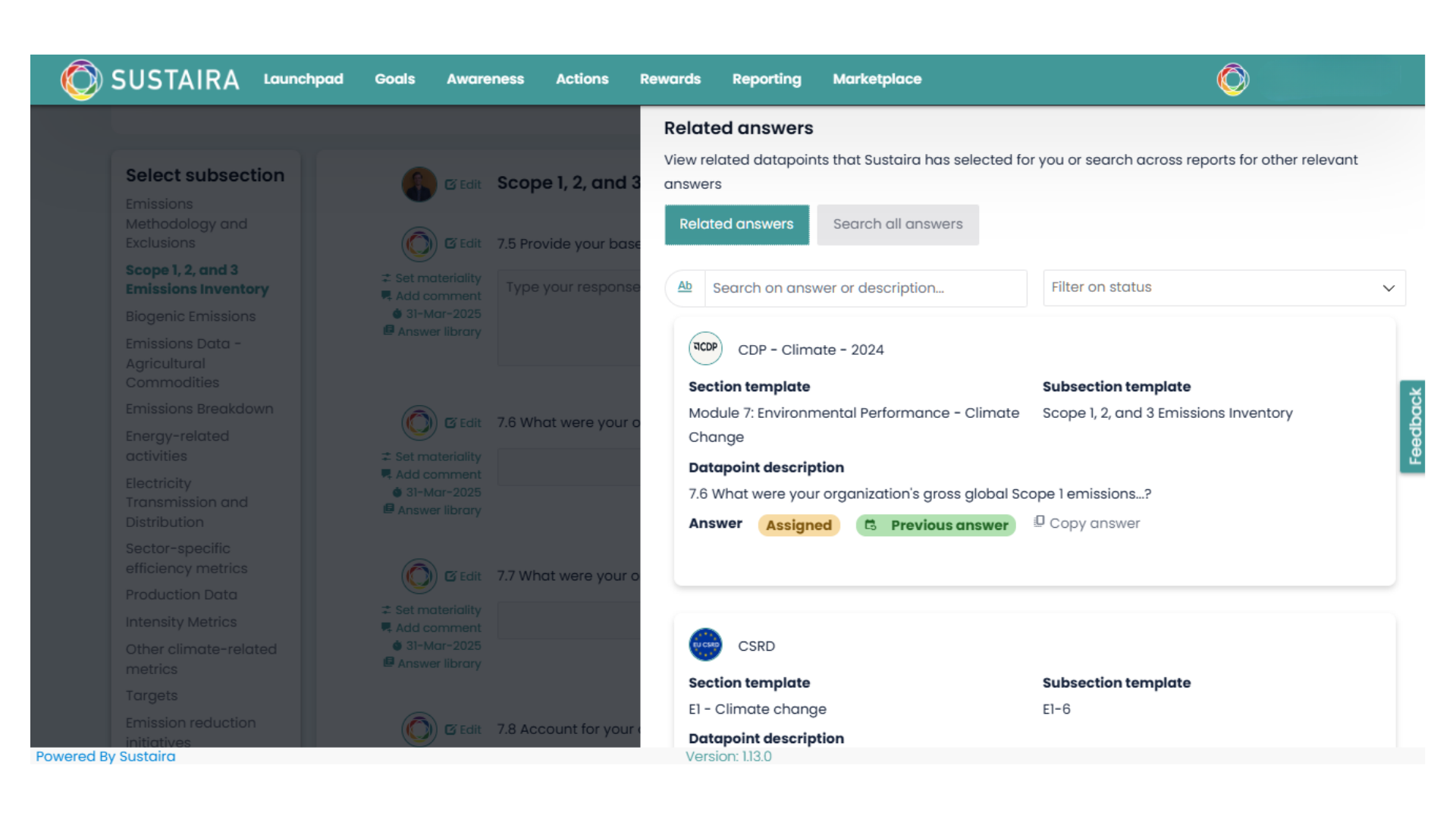Open the Add comment icon under question 7.6
The width and height of the screenshot is (1456, 819).
click(388, 474)
